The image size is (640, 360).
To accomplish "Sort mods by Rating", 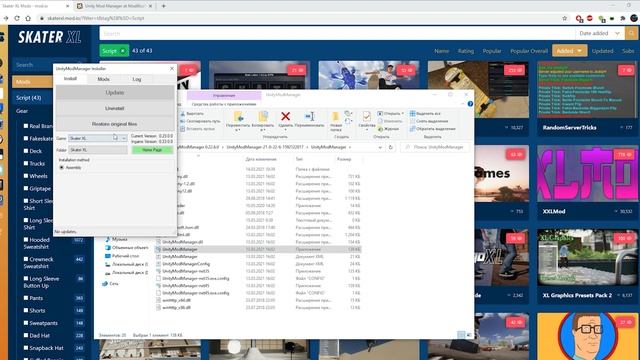I will point(466,51).
